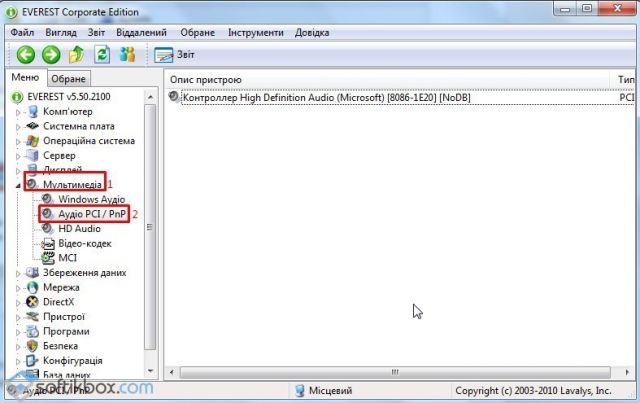Go forward with the green right arrow
The height and width of the screenshot is (403, 640).
pyautogui.click(x=51, y=55)
